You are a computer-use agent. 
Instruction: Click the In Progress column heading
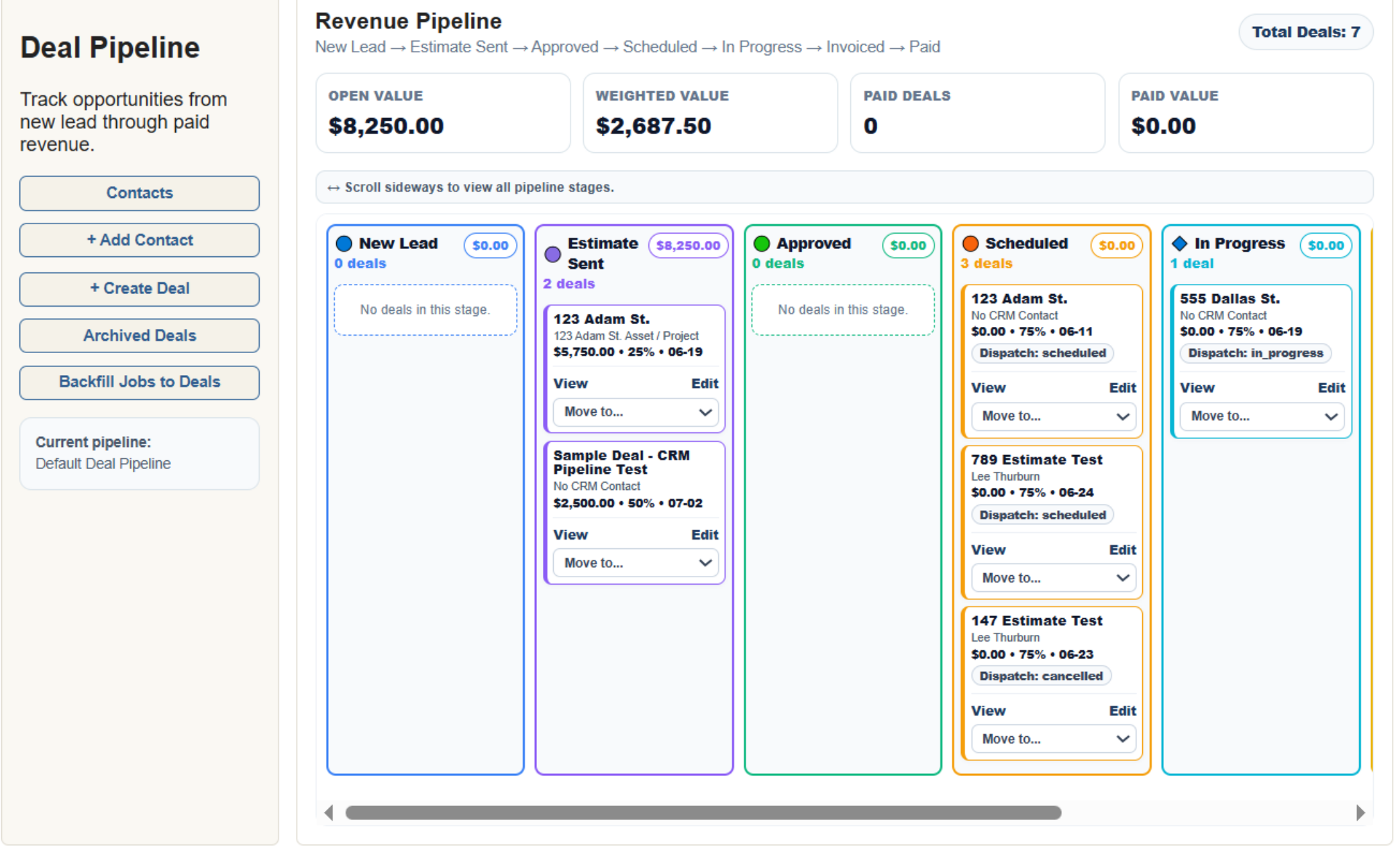click(x=1240, y=244)
